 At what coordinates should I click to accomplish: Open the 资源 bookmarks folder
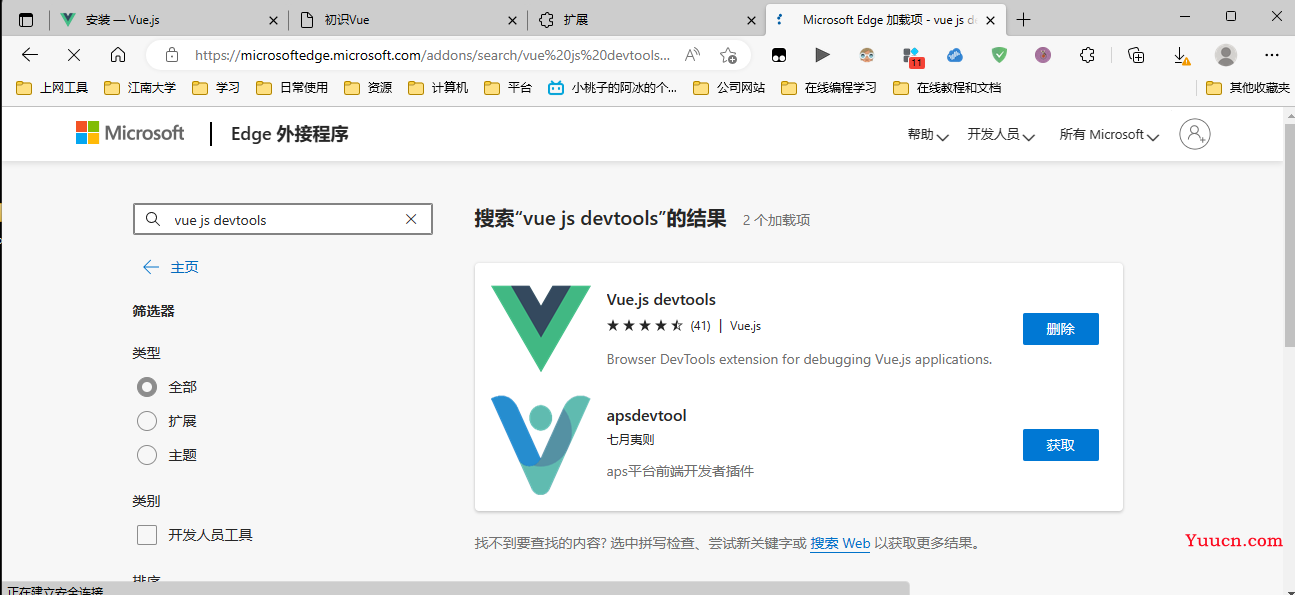pyautogui.click(x=368, y=88)
